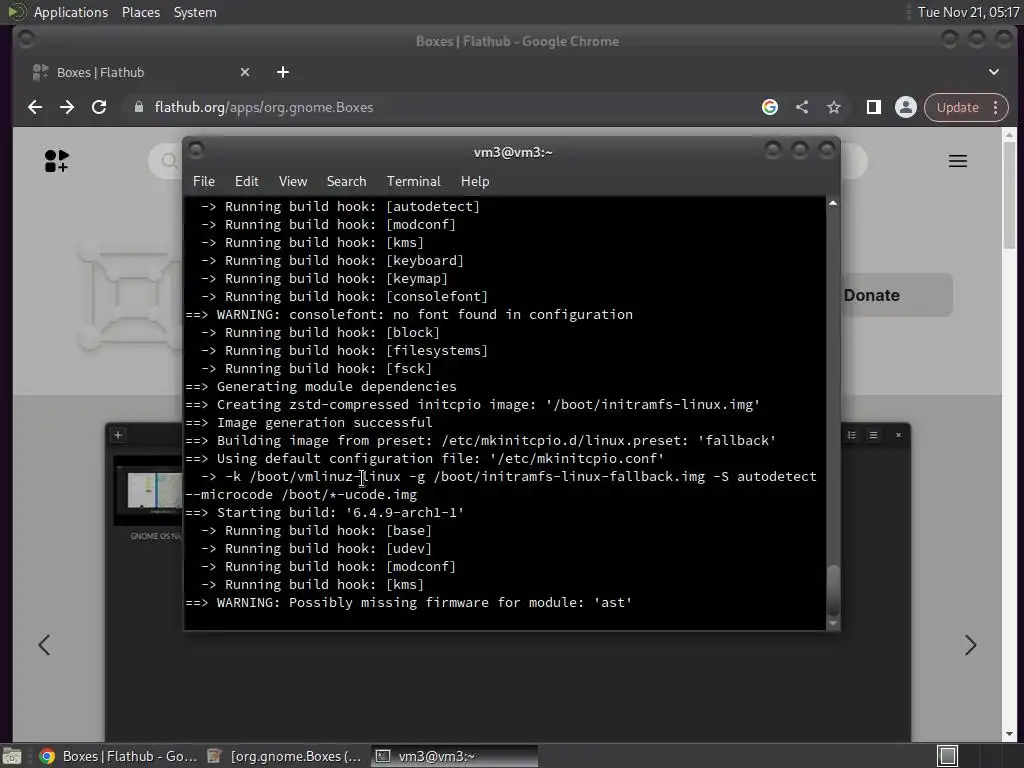
Task: Click terminal scrollbar down arrow
Action: click(833, 624)
